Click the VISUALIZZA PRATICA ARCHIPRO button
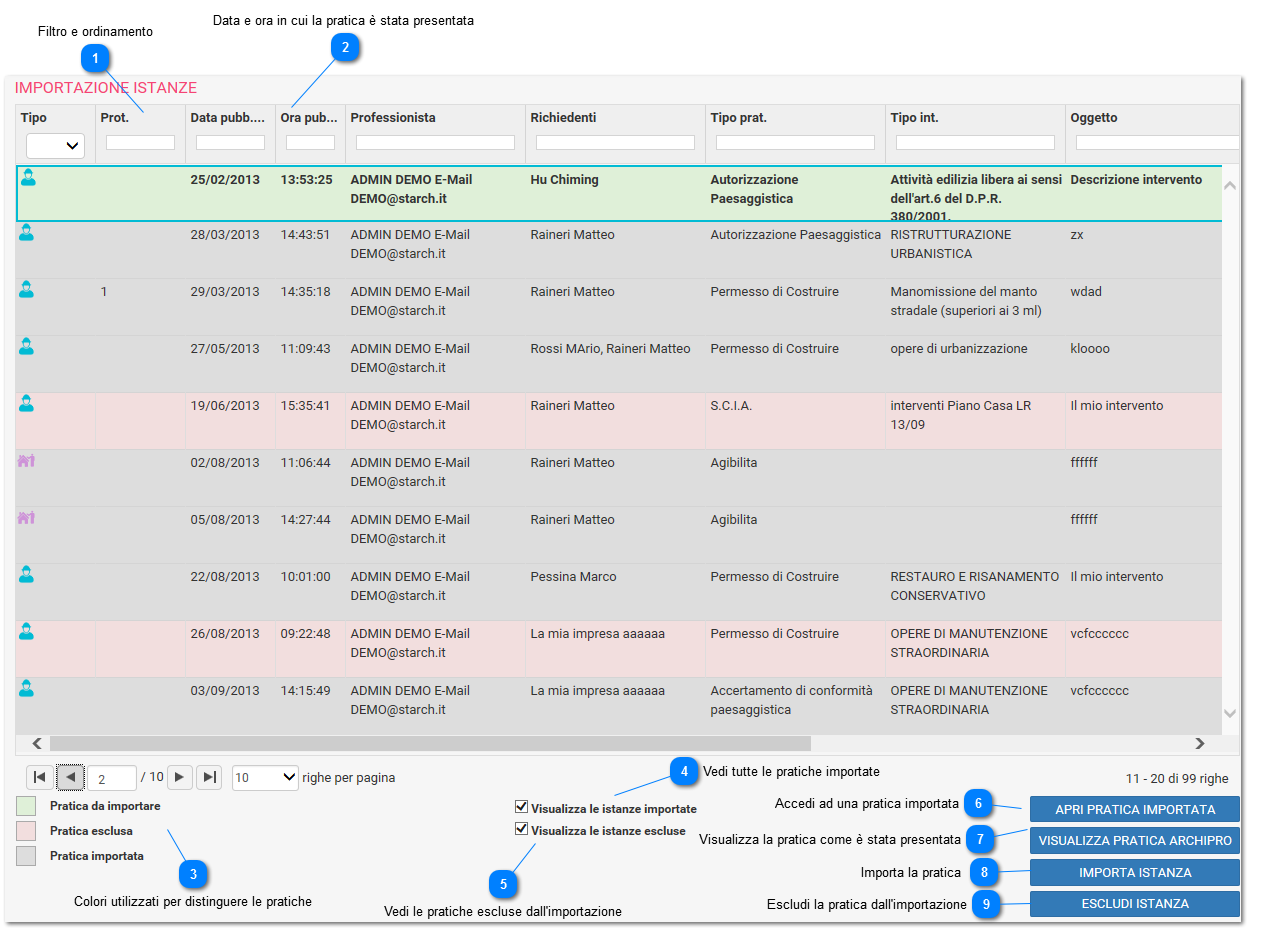 pyautogui.click(x=1135, y=841)
